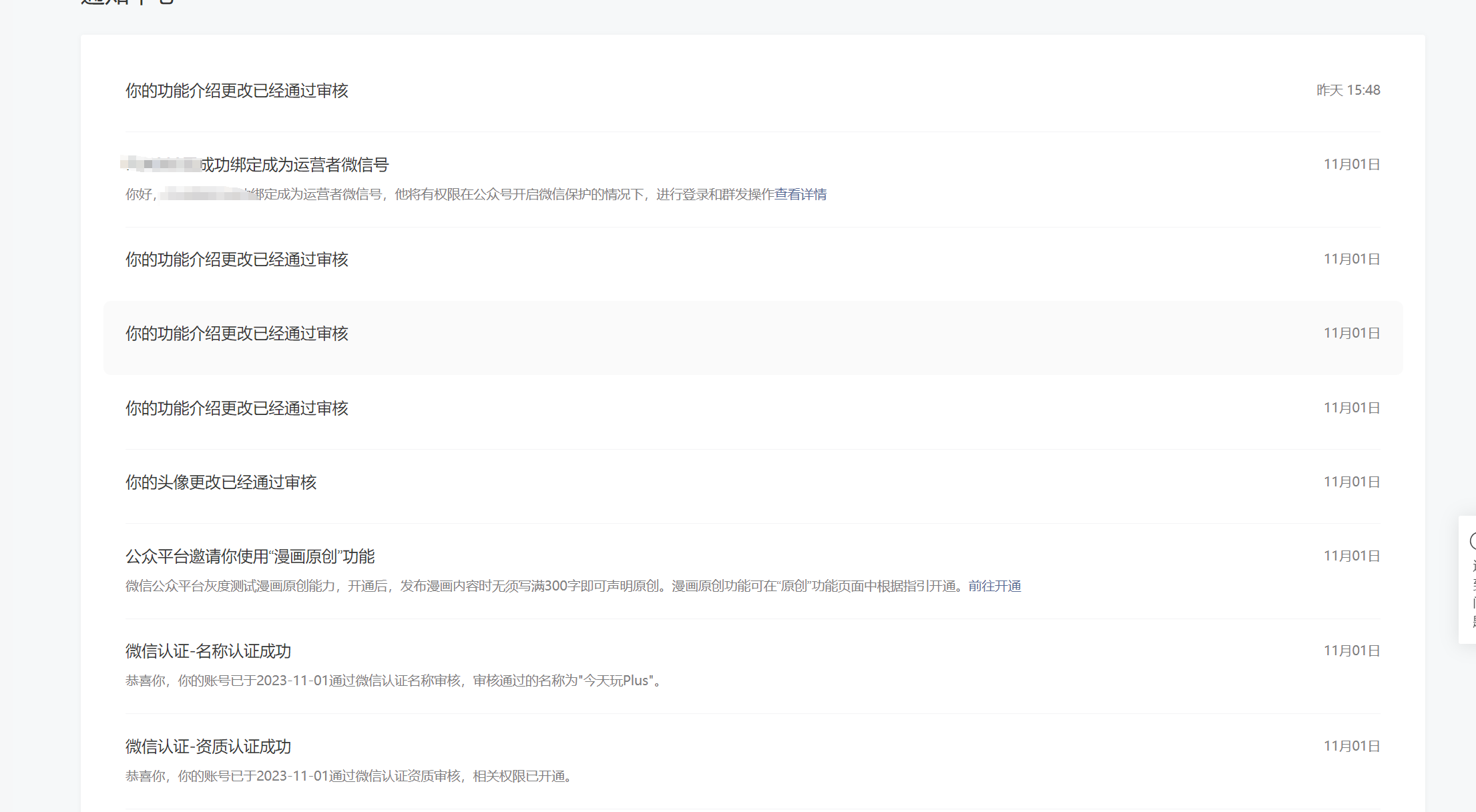Click the date beside 头像更改 notification
The width and height of the screenshot is (1476, 812).
[1352, 482]
